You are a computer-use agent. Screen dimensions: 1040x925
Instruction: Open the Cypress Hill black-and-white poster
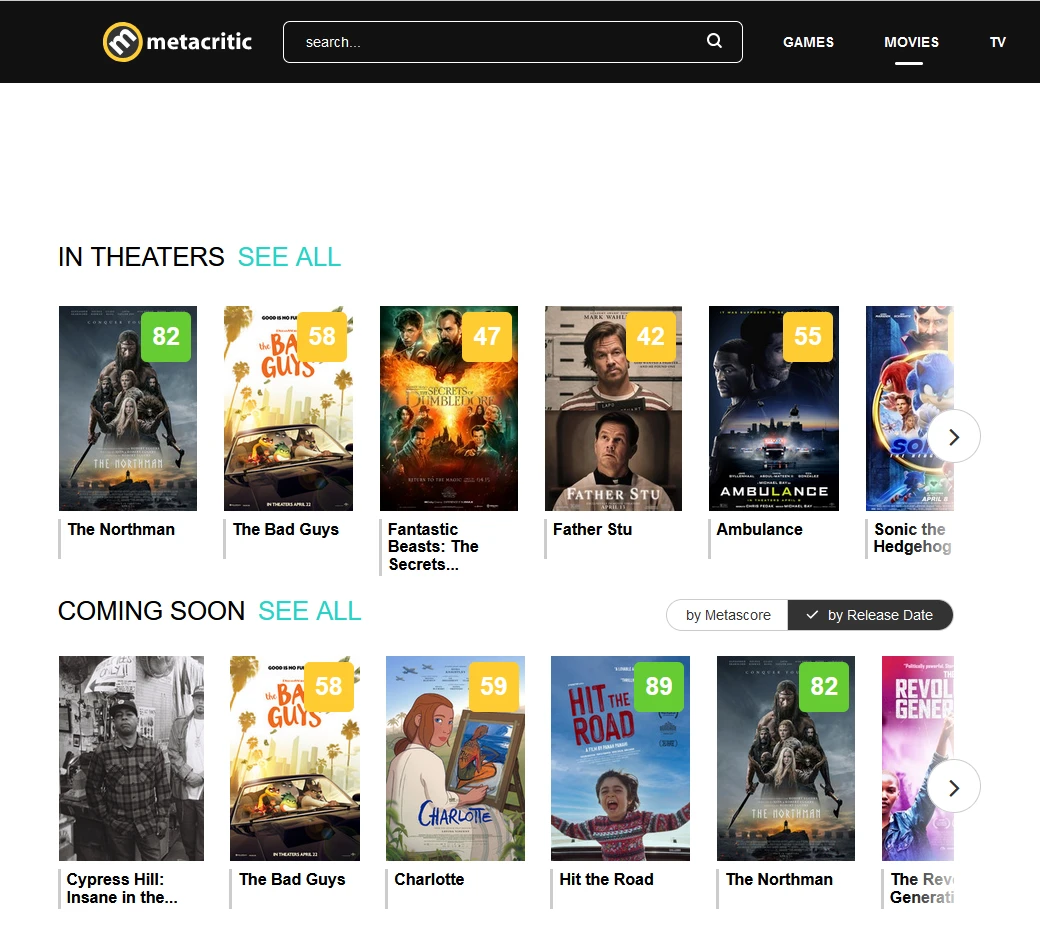point(131,759)
